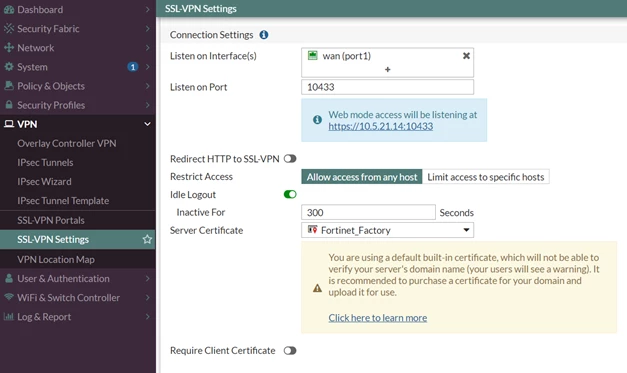
Task: Expand the System menu chevron
Action: (x=148, y=67)
